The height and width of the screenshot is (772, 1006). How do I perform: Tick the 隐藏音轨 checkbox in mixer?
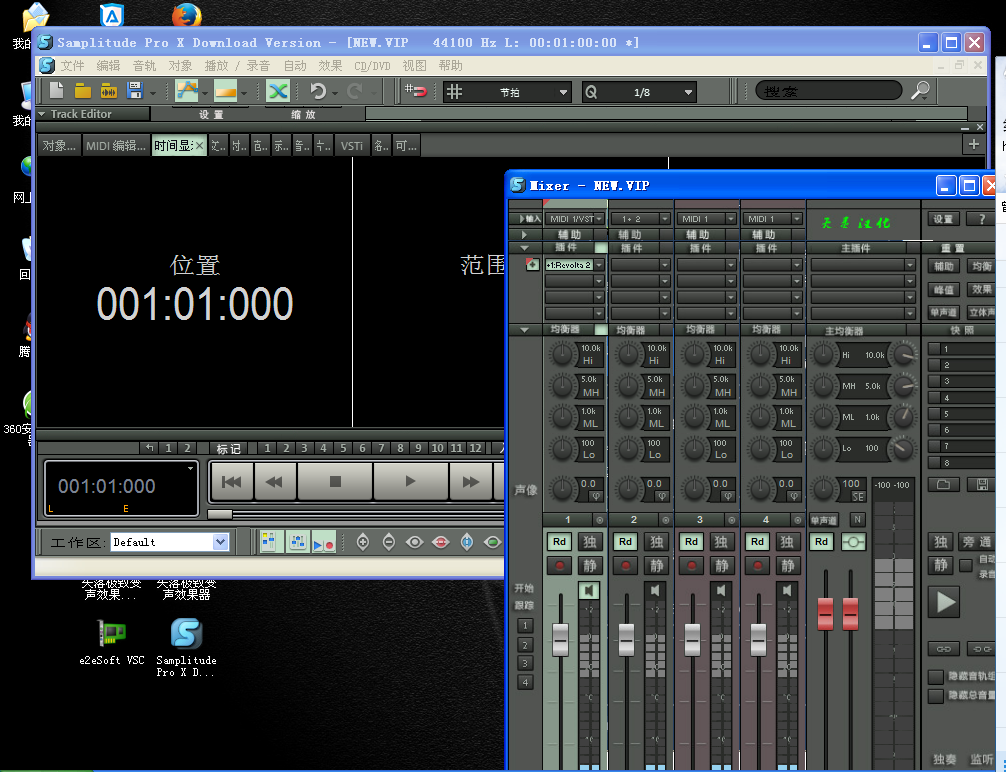[x=936, y=676]
